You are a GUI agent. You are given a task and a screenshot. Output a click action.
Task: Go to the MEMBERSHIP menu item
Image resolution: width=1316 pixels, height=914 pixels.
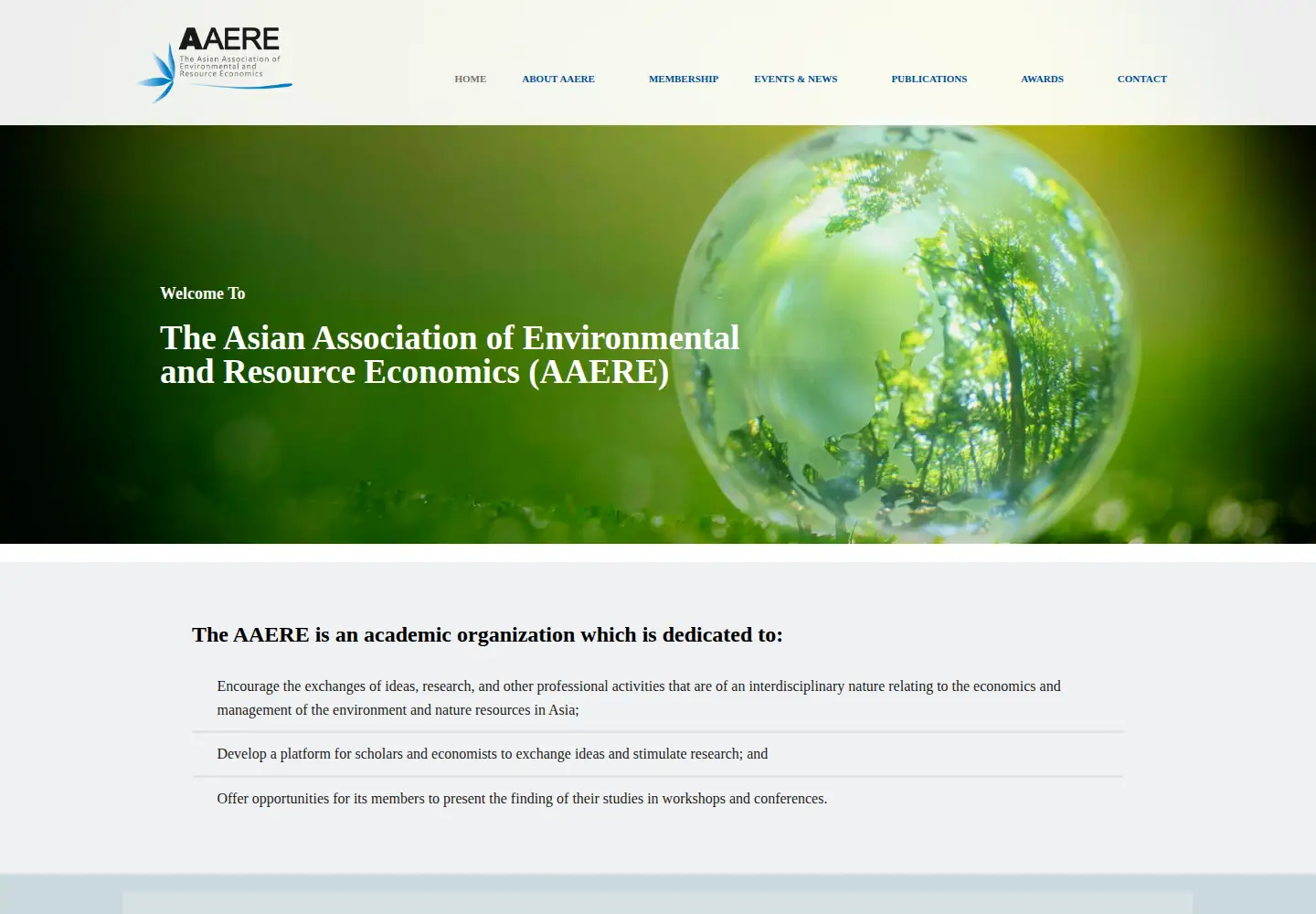point(684,79)
